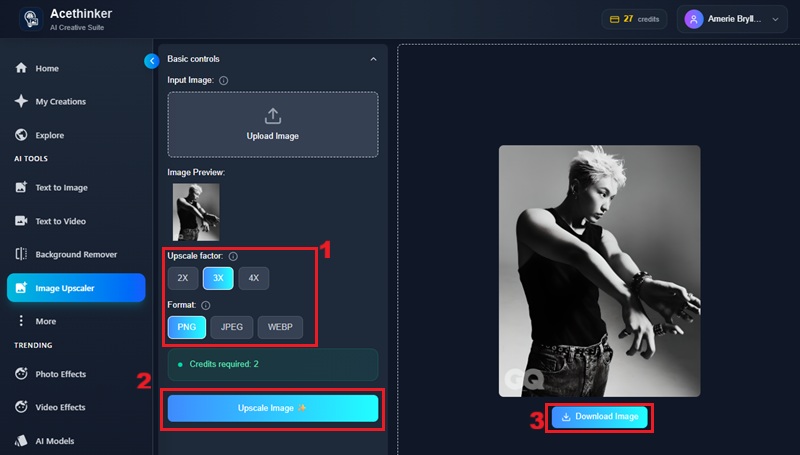
Task: Click info icon beside Input Image
Action: pyautogui.click(x=223, y=81)
